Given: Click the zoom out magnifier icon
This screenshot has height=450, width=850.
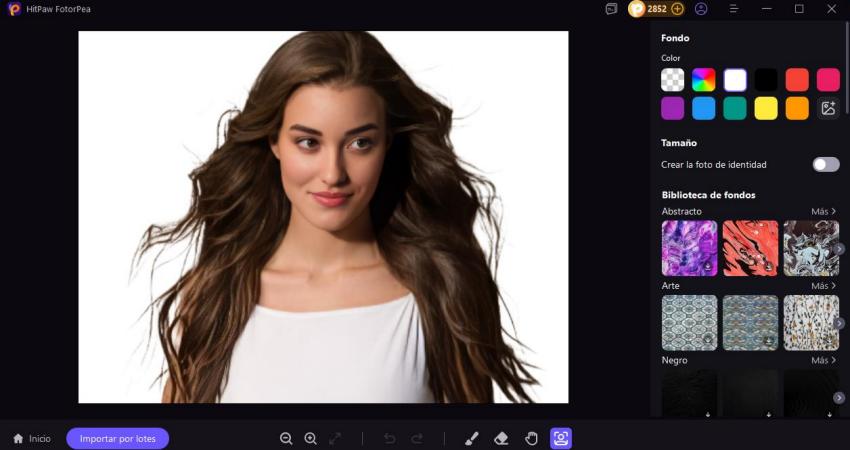Looking at the screenshot, I should [286, 438].
